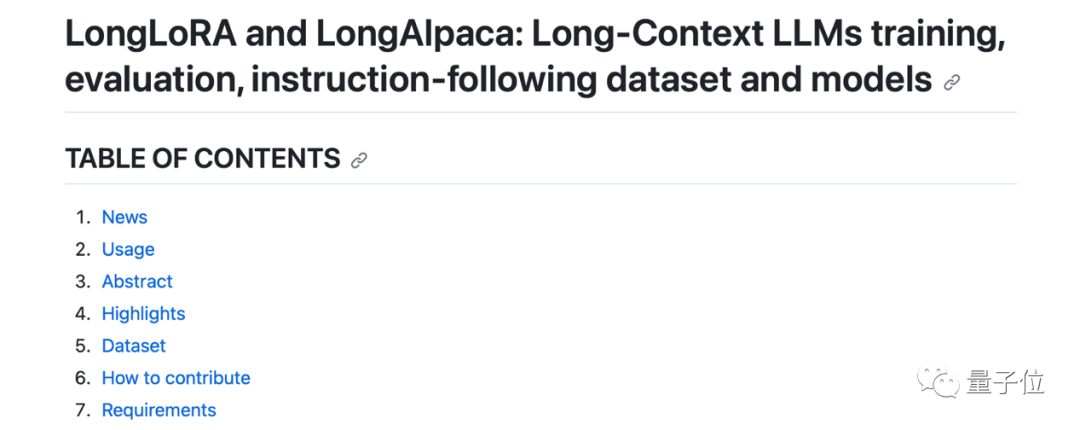Jump to the Usage section link
1080x430 pixels.
[x=128, y=249]
